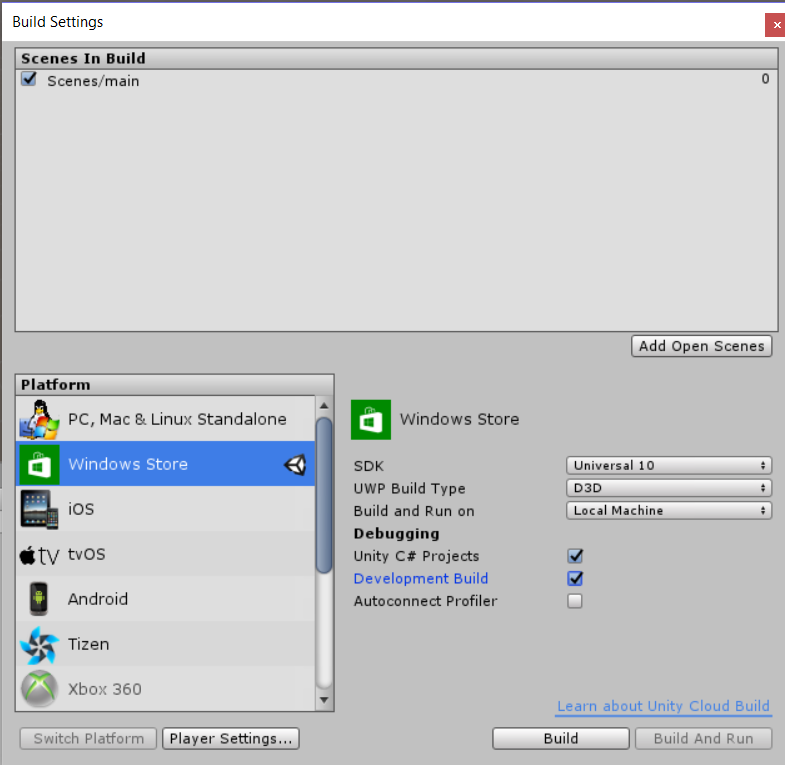Click the platform list scrollbar thumb

324,495
